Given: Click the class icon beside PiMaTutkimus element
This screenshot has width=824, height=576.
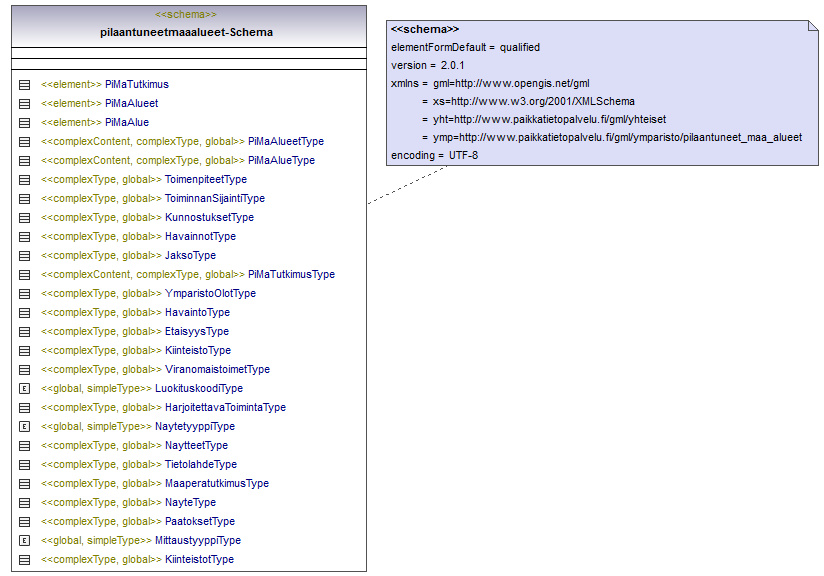Looking at the screenshot, I should click(24, 85).
